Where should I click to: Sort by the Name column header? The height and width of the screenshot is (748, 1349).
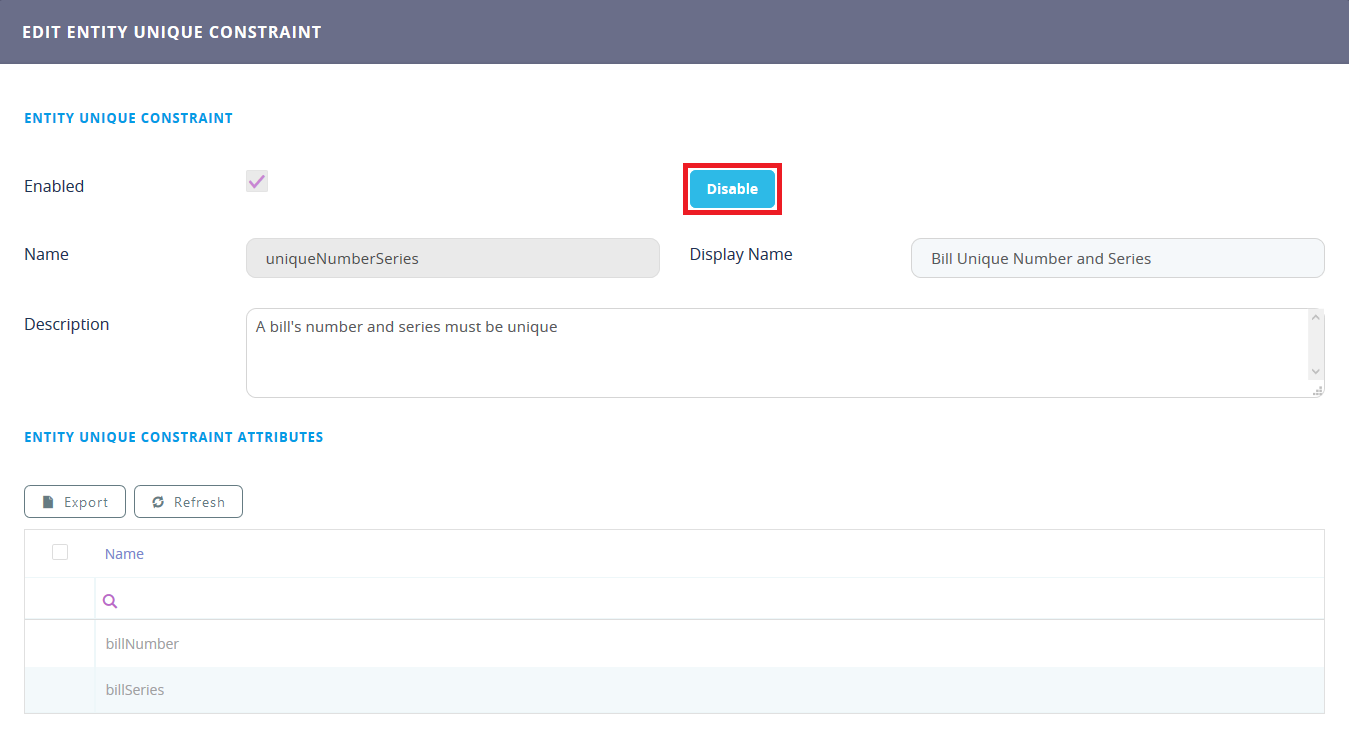124,554
